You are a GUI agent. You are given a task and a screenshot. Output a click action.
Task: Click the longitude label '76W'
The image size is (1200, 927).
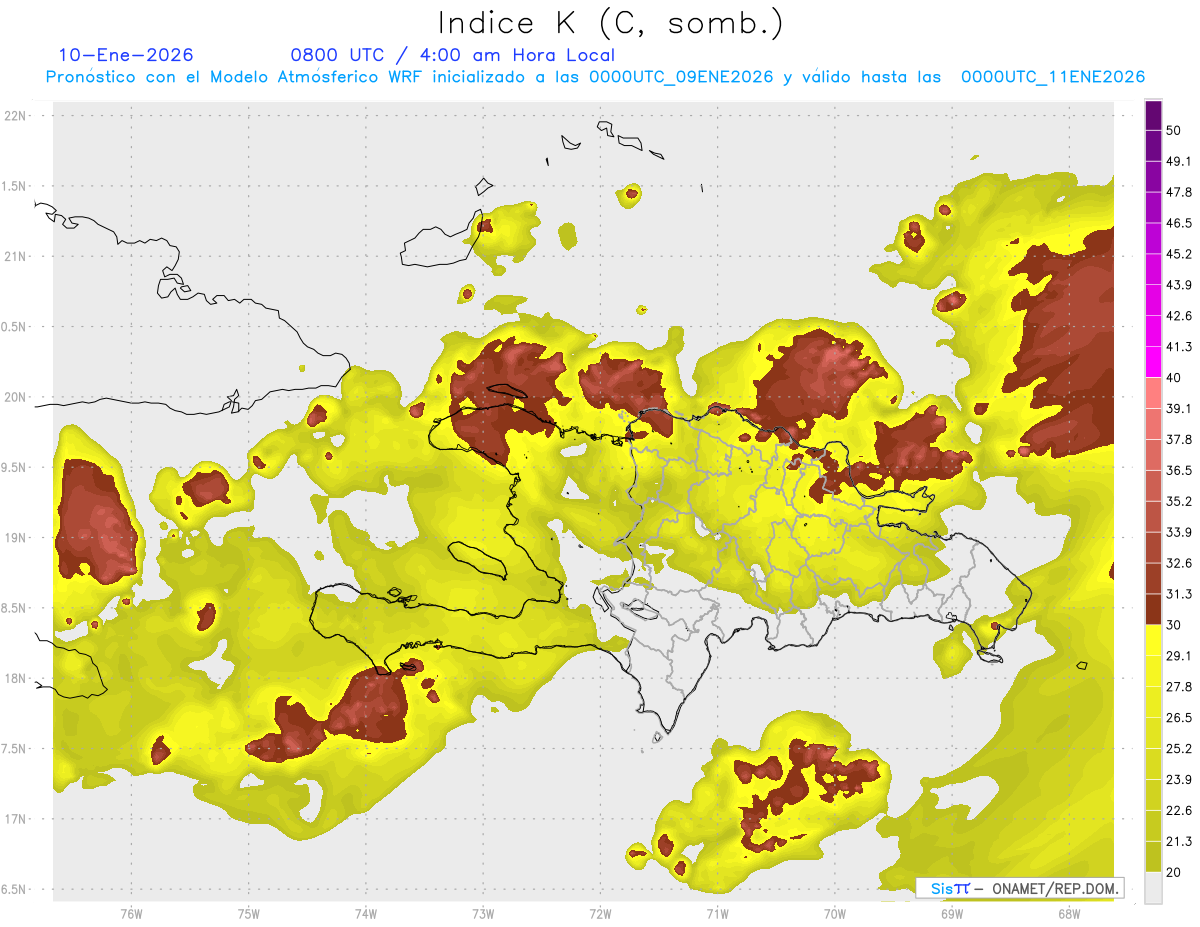131,914
